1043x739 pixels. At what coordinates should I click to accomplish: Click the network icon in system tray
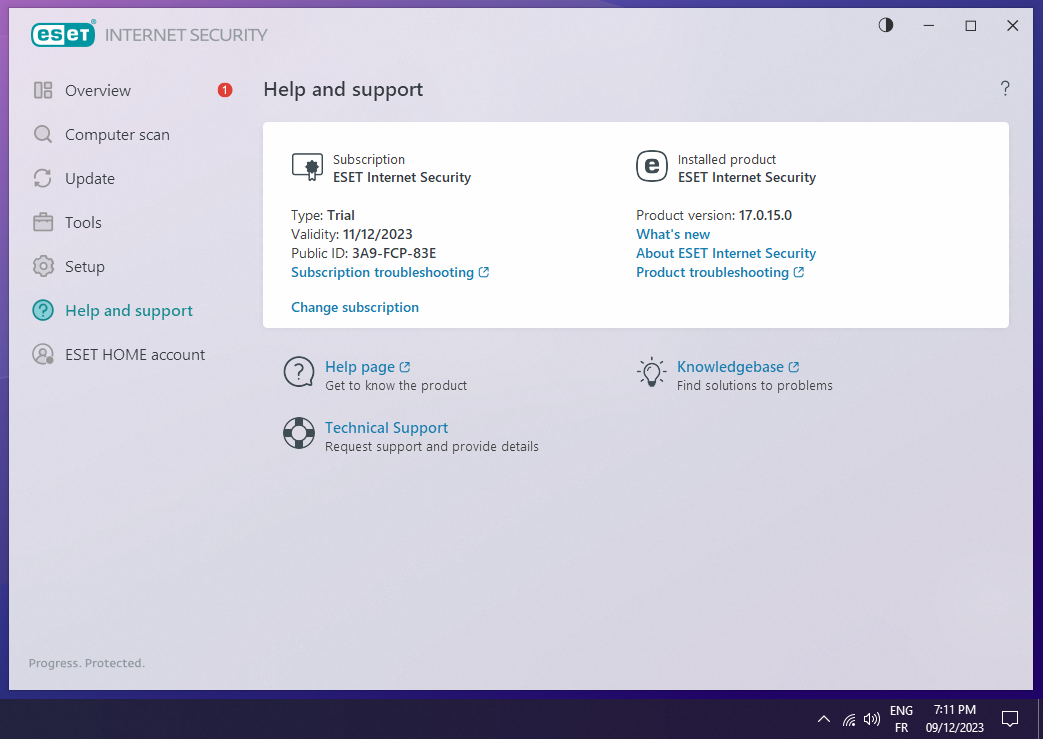pos(849,719)
